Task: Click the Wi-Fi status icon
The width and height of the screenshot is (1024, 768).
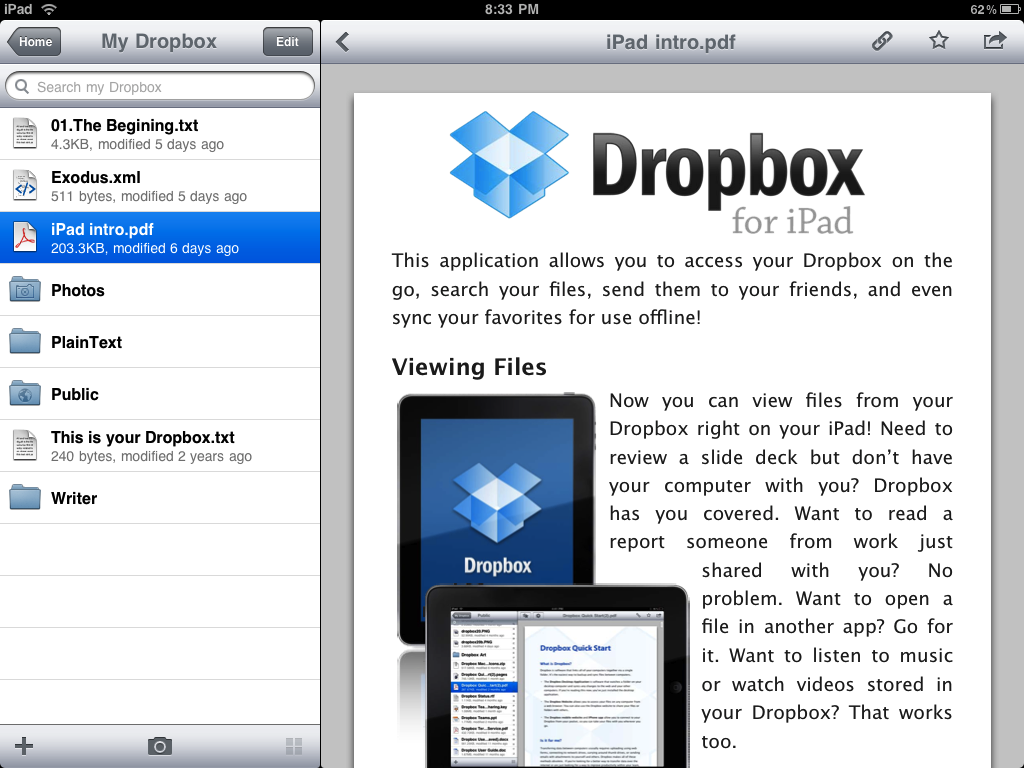Action: tap(49, 9)
